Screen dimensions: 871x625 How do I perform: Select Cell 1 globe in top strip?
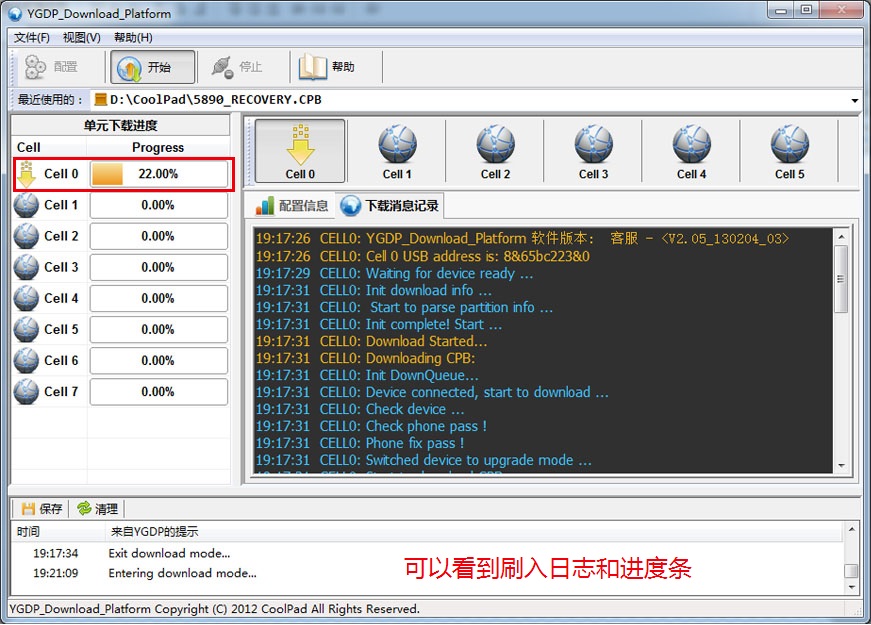[397, 151]
